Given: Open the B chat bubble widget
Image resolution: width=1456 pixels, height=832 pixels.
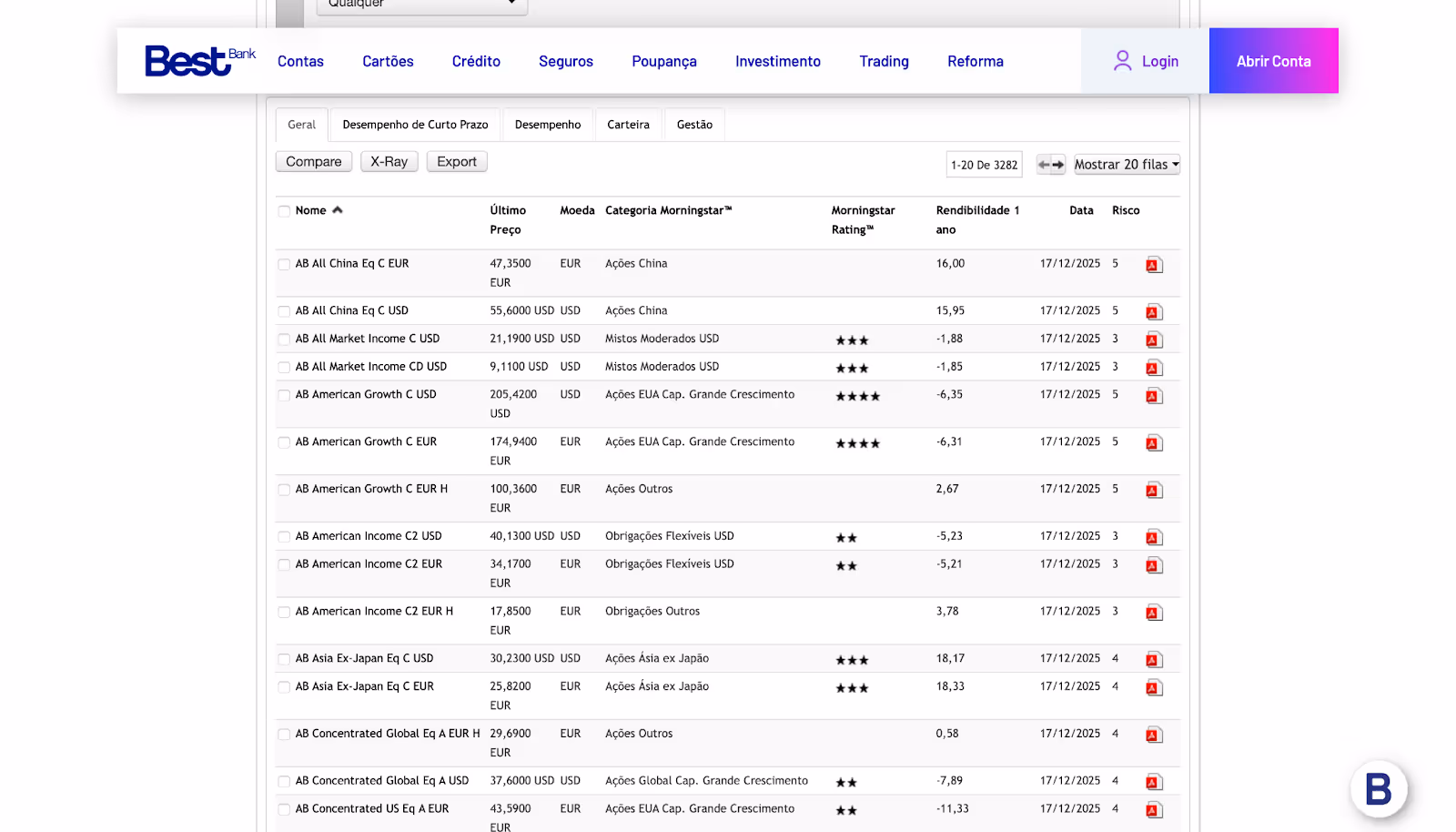Looking at the screenshot, I should 1379,789.
